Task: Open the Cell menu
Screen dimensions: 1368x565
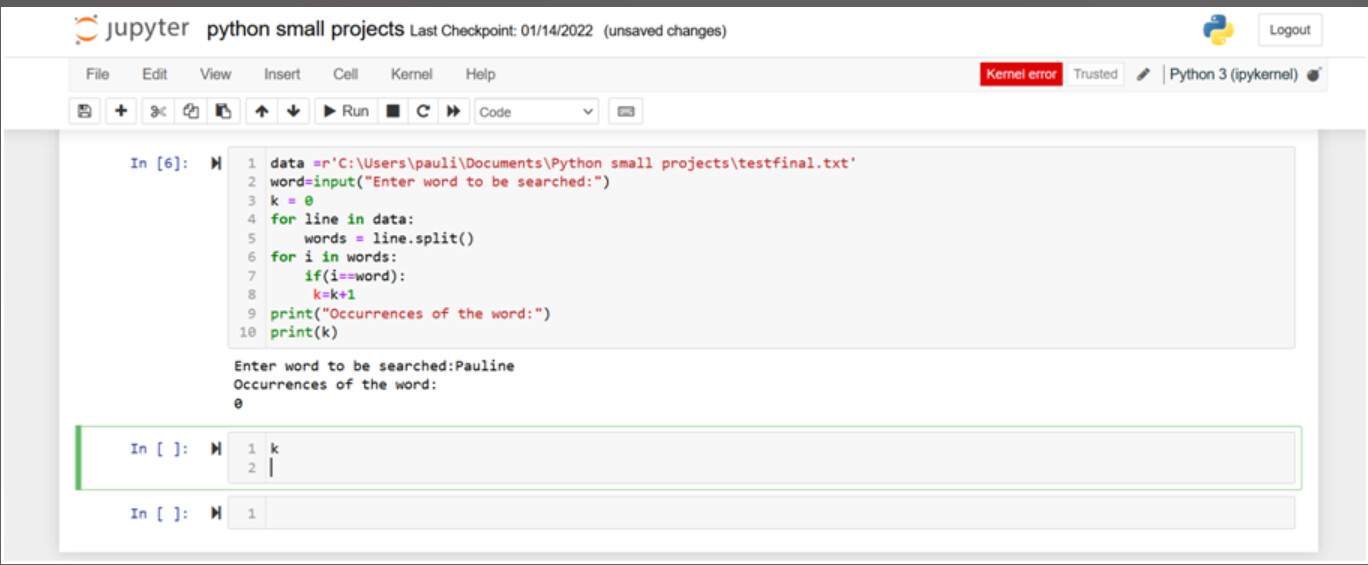Action: click(346, 74)
